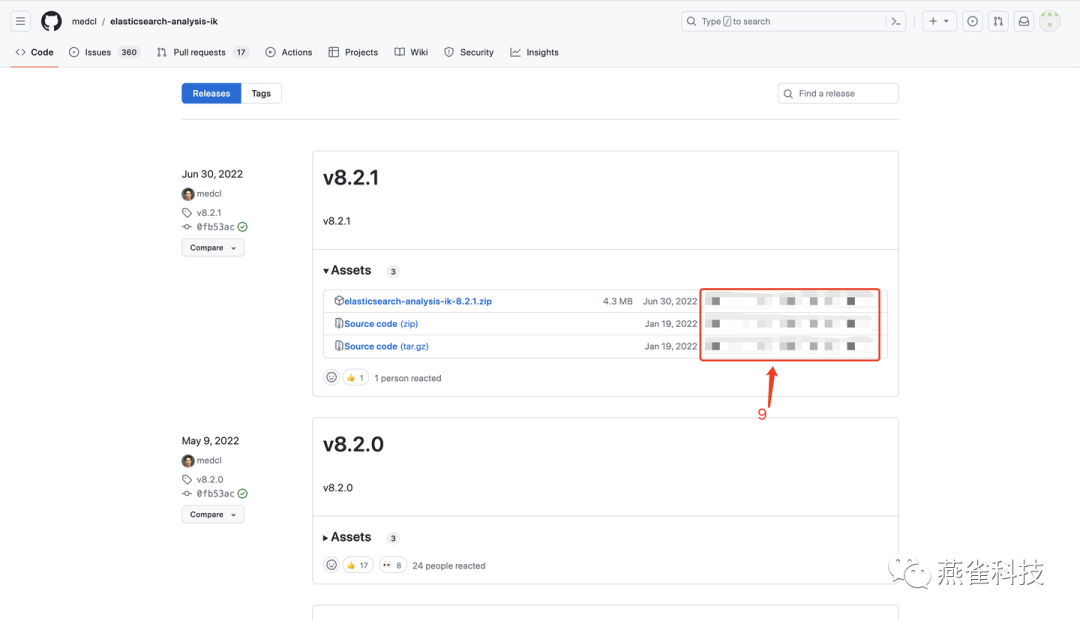Open the Compare dropdown for v8.2.1
This screenshot has width=1080, height=621.
[212, 247]
